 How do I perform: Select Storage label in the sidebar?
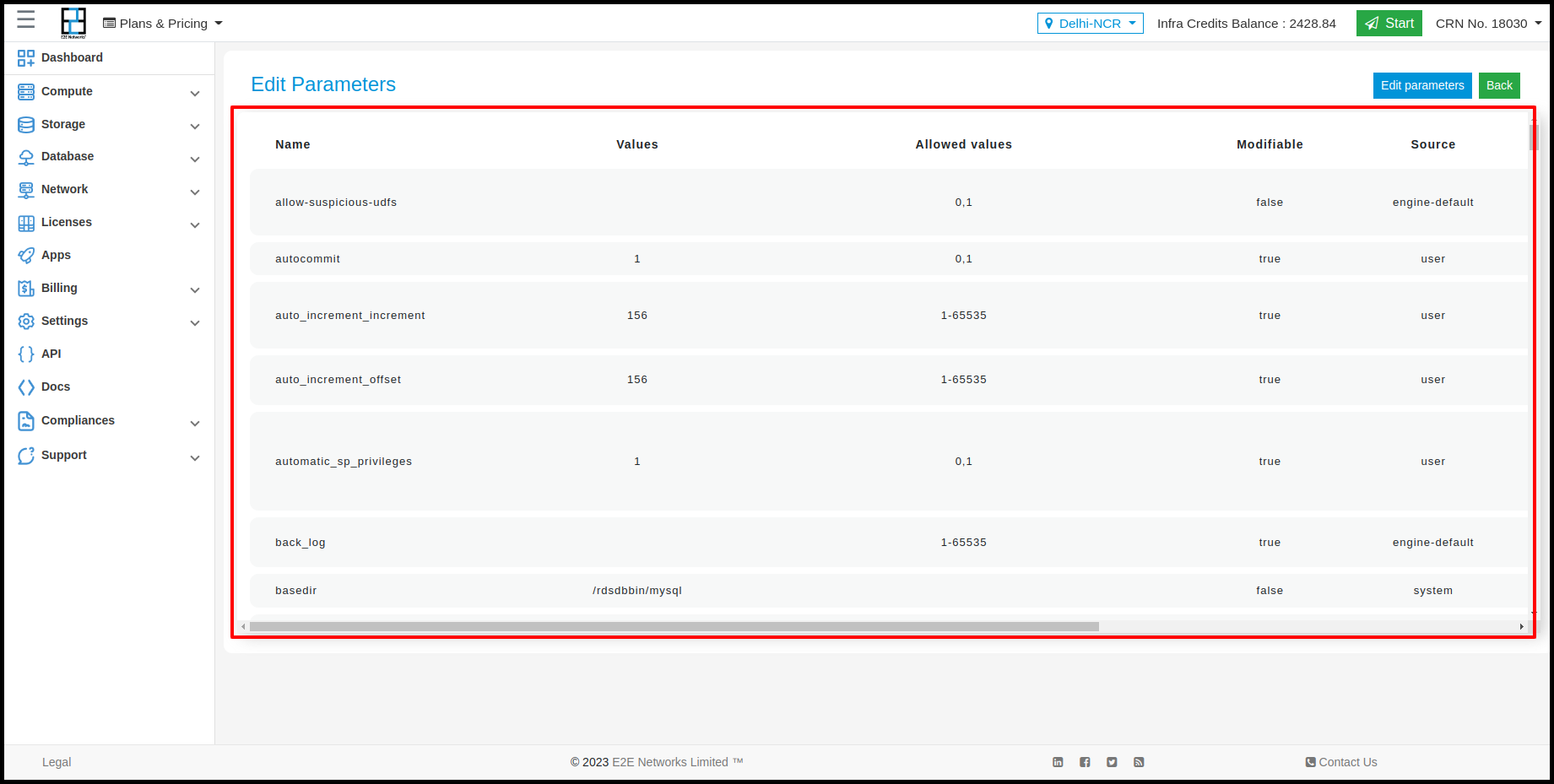63,124
